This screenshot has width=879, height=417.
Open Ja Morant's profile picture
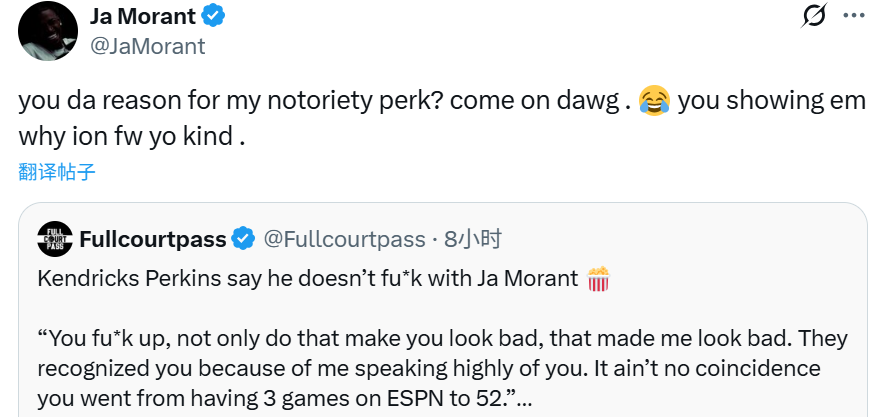(47, 30)
